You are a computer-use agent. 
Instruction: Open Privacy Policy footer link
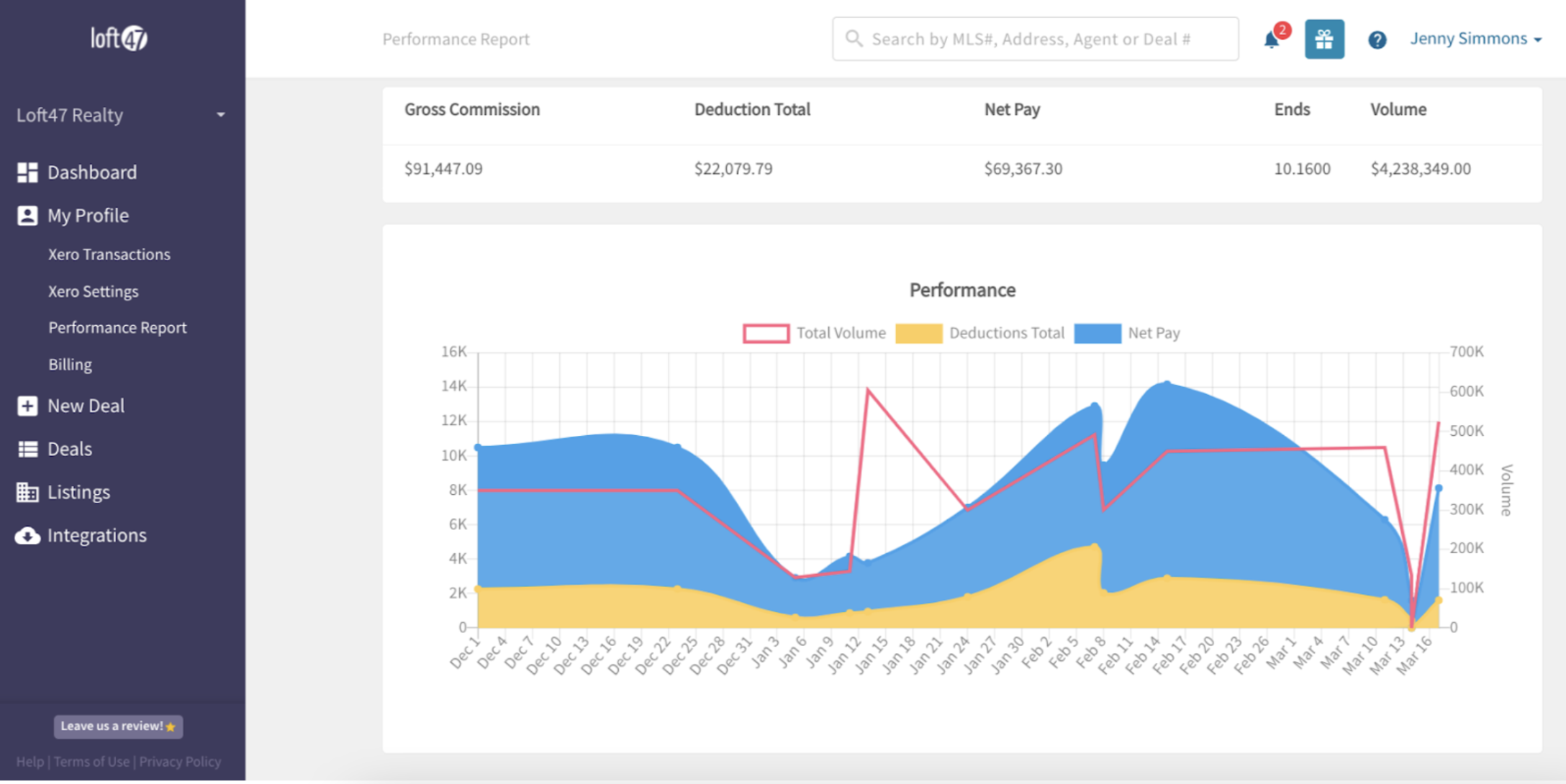pyautogui.click(x=180, y=762)
